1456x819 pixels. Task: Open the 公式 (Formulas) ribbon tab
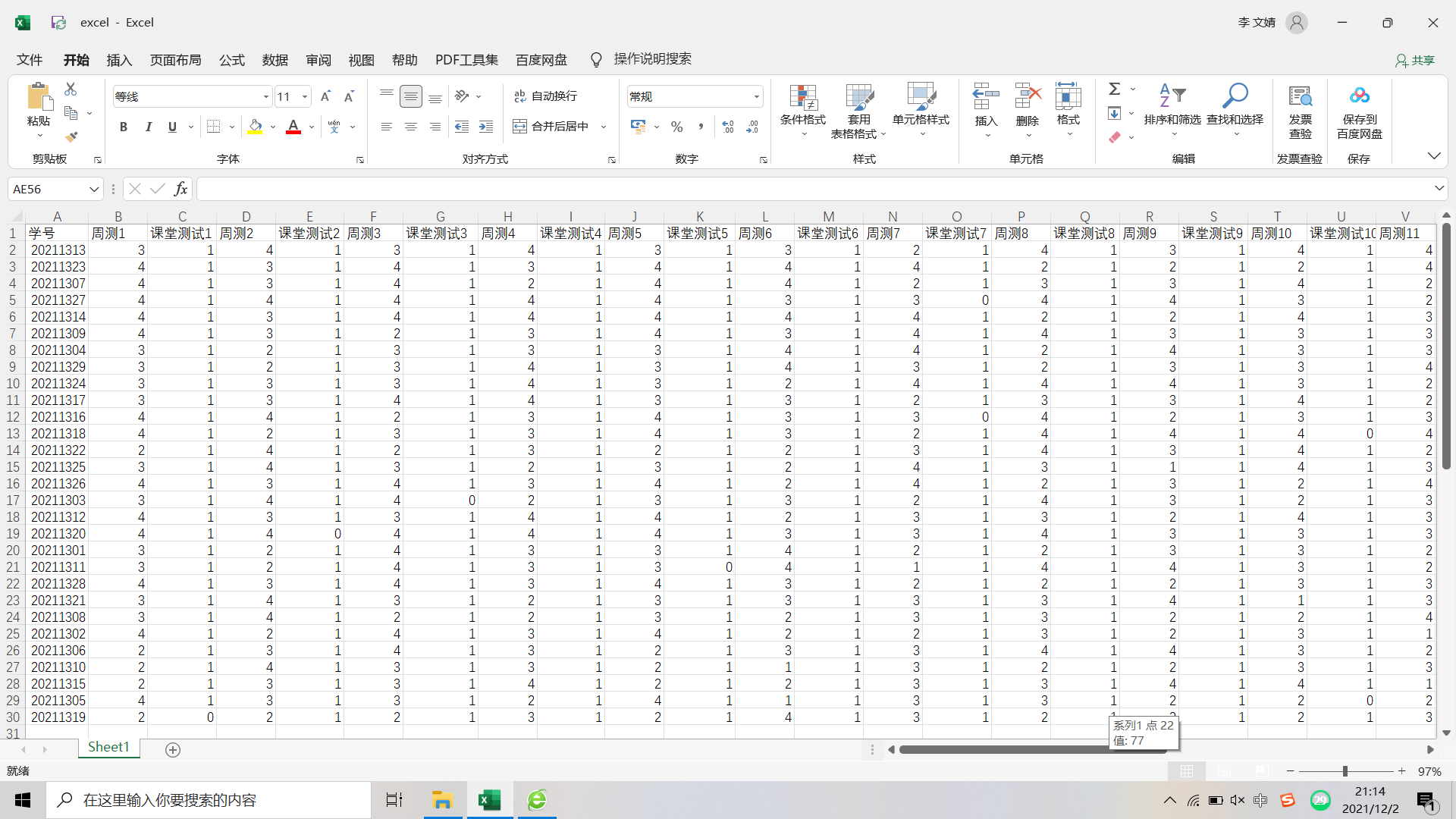pyautogui.click(x=231, y=60)
